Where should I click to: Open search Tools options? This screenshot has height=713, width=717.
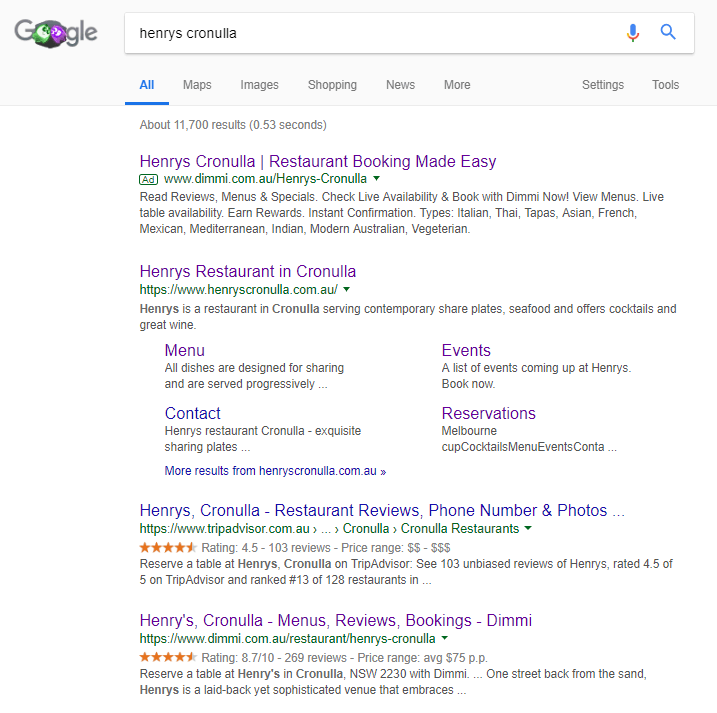665,85
